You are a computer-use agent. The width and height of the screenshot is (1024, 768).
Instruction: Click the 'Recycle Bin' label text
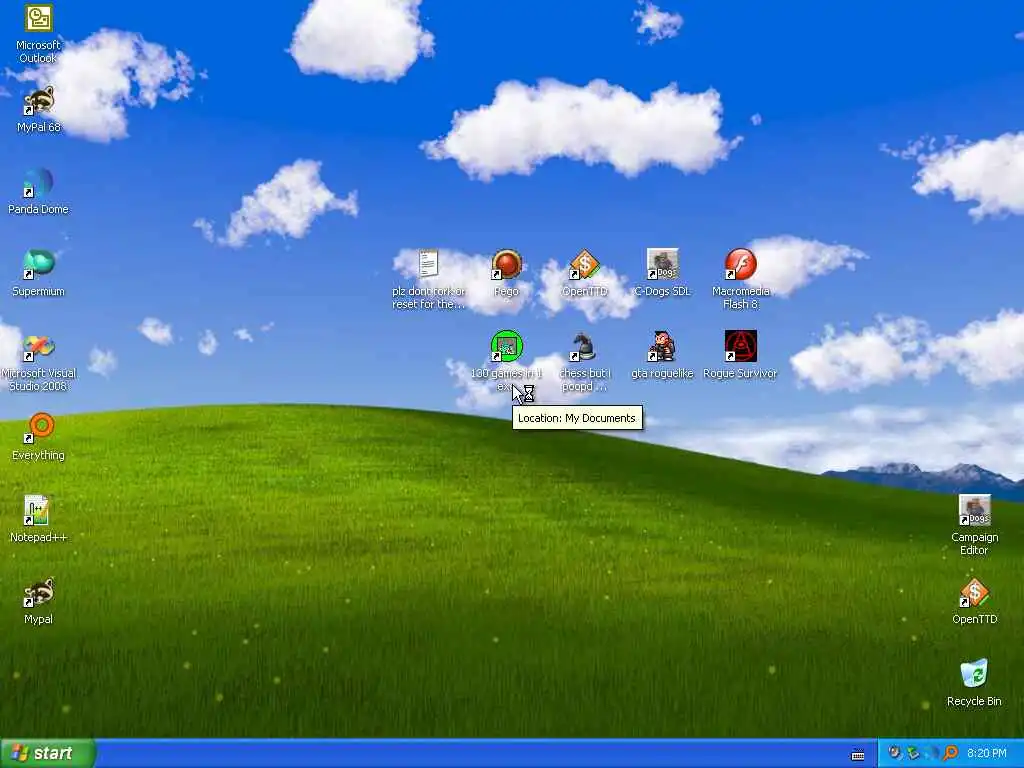(x=974, y=701)
